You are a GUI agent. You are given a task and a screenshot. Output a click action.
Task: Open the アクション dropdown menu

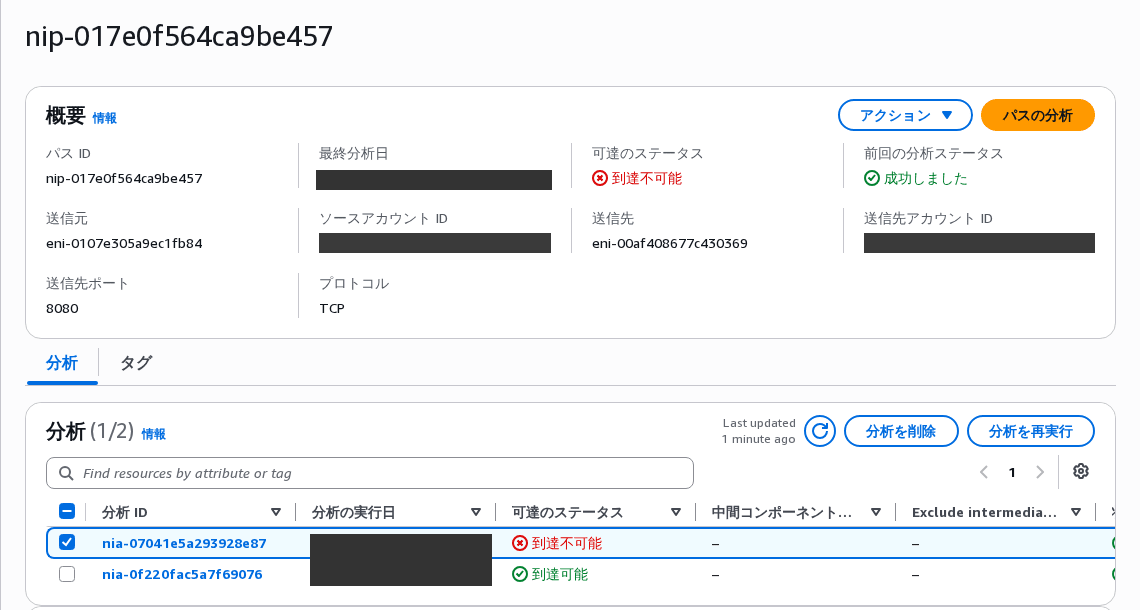tap(905, 116)
